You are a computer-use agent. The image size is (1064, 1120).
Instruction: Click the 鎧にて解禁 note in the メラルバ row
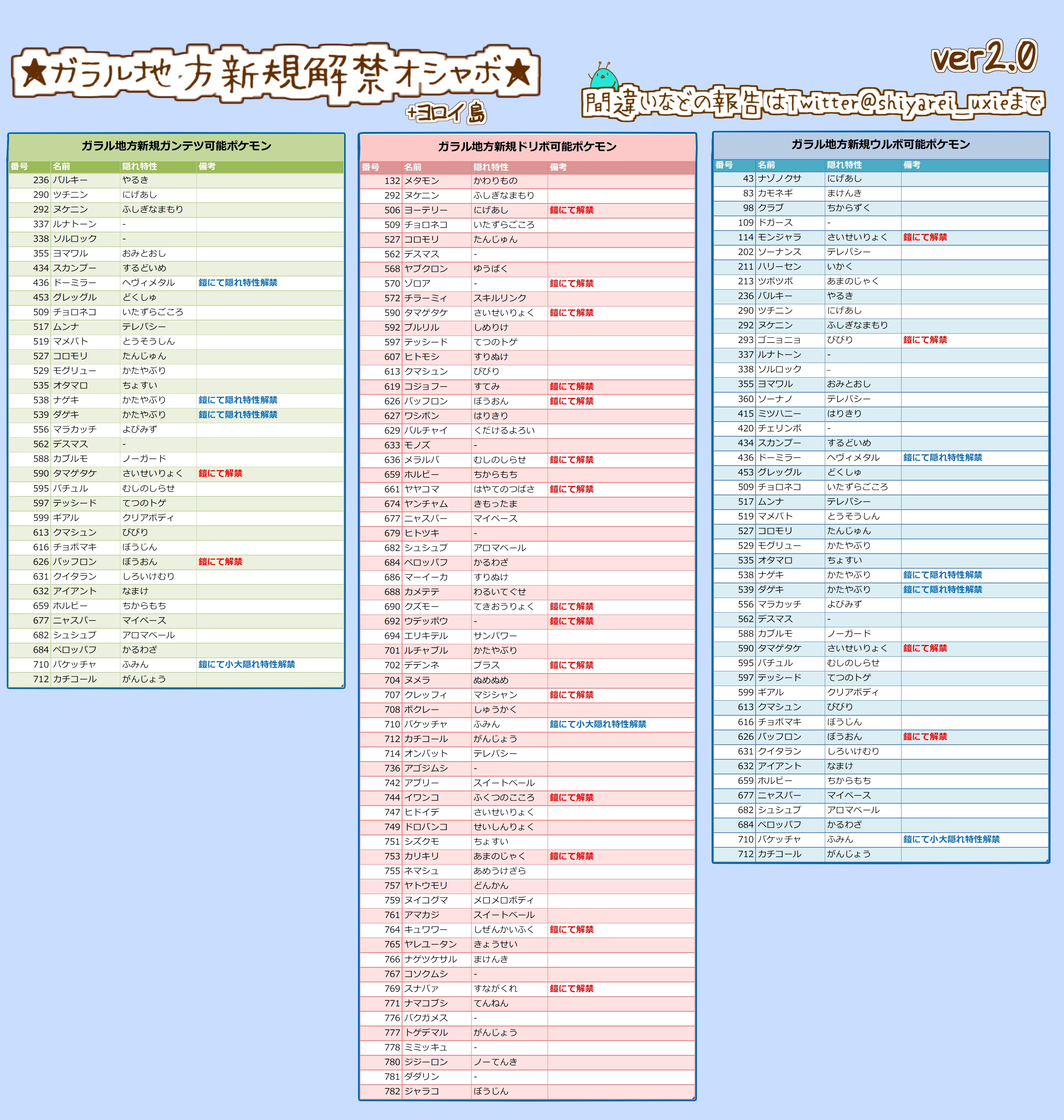[x=572, y=460]
